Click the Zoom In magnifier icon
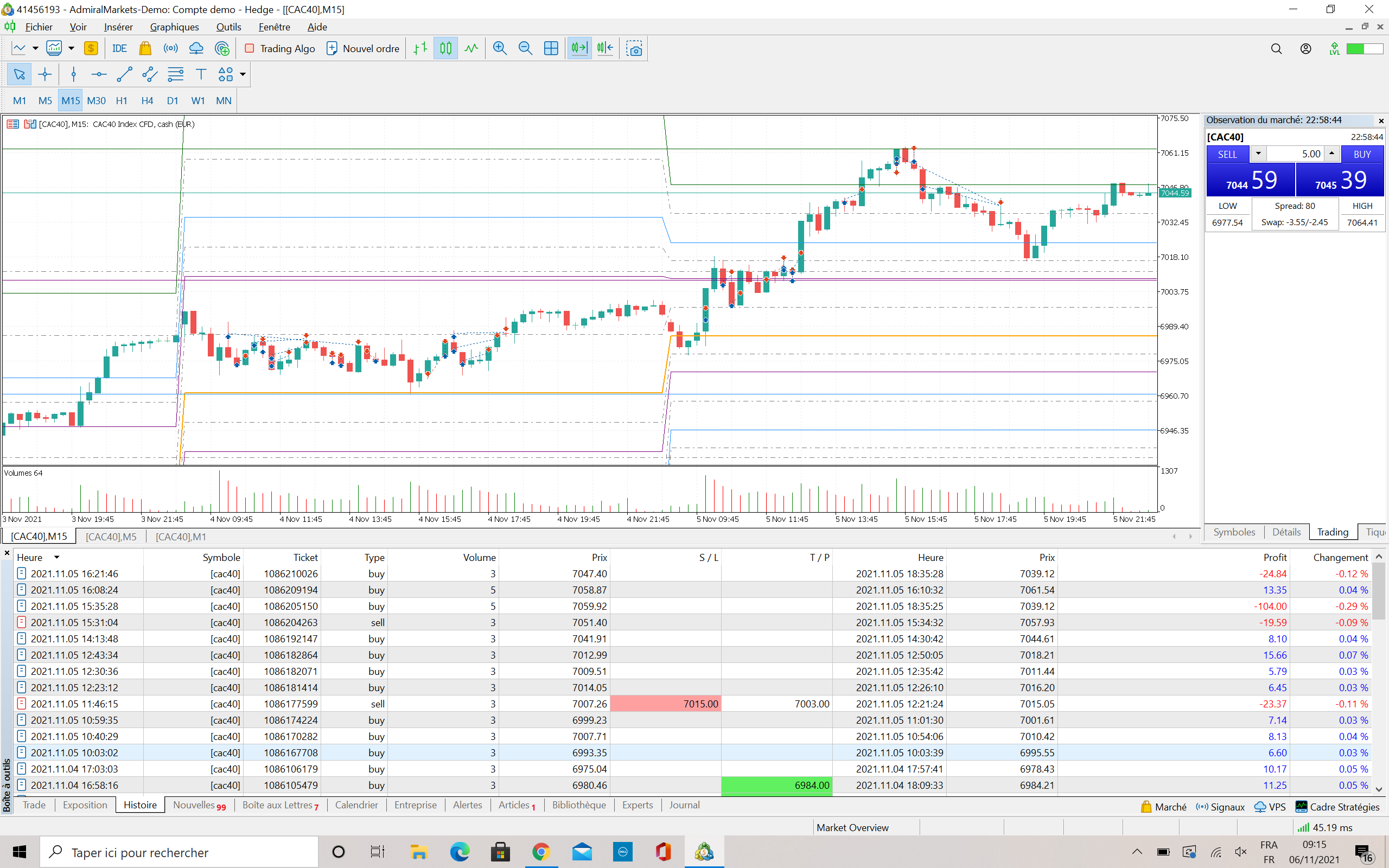Image resolution: width=1389 pixels, height=868 pixels. (499, 49)
